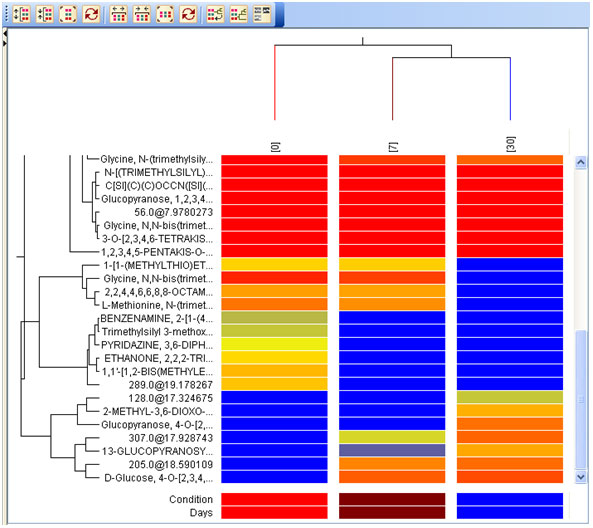Click the expand columns icon

point(118,14)
